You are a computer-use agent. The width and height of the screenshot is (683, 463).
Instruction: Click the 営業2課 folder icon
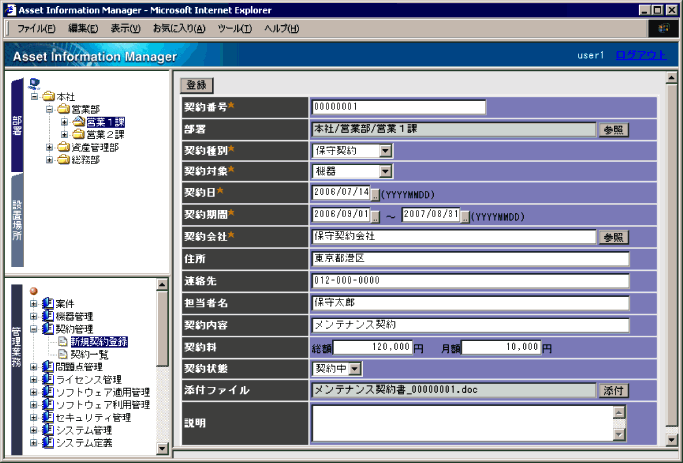pos(78,134)
